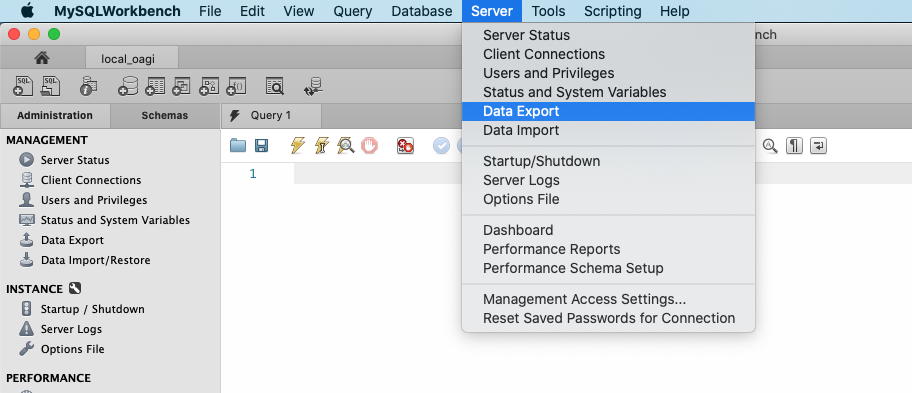Open the View menu
The height and width of the screenshot is (393, 912).
coord(299,11)
